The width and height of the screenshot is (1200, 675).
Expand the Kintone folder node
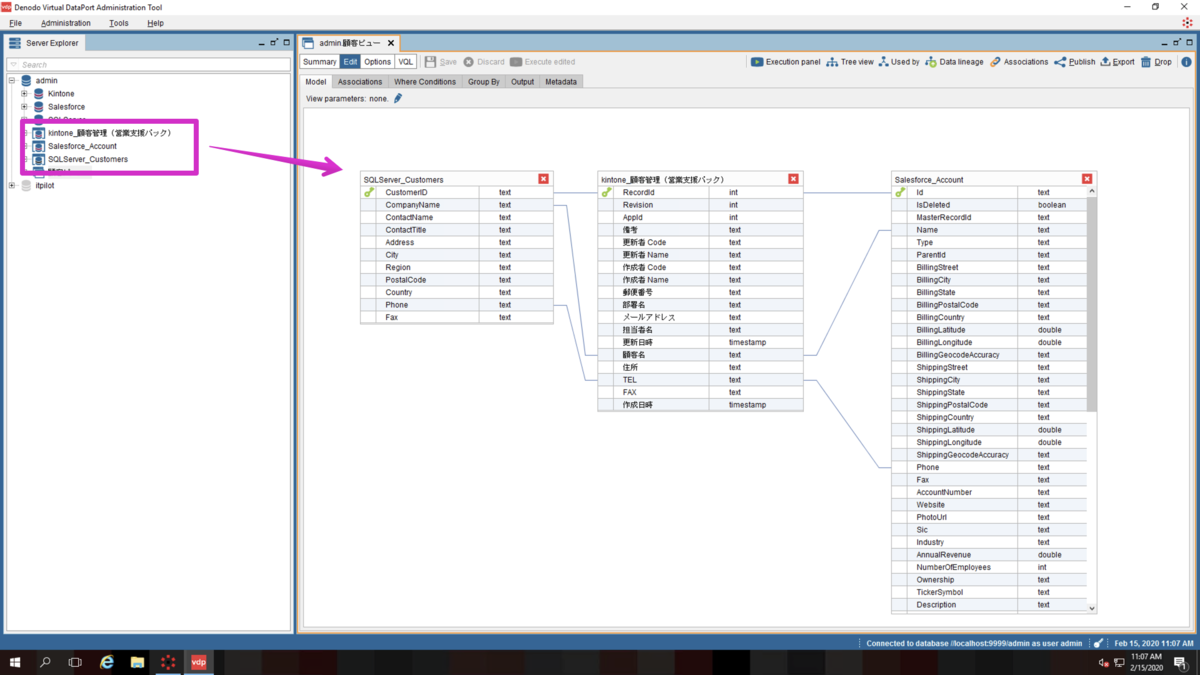point(24,93)
